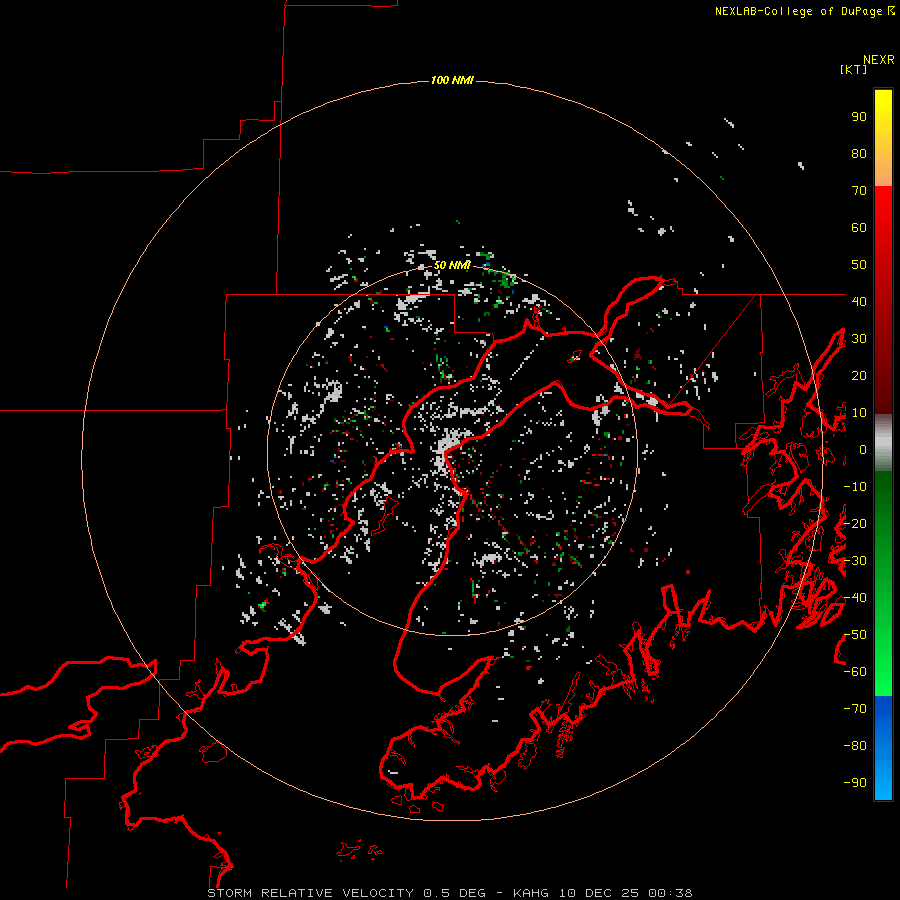Click the KAHG radar site identifier
Viewport: 900px width, 900px height.
pos(531,893)
